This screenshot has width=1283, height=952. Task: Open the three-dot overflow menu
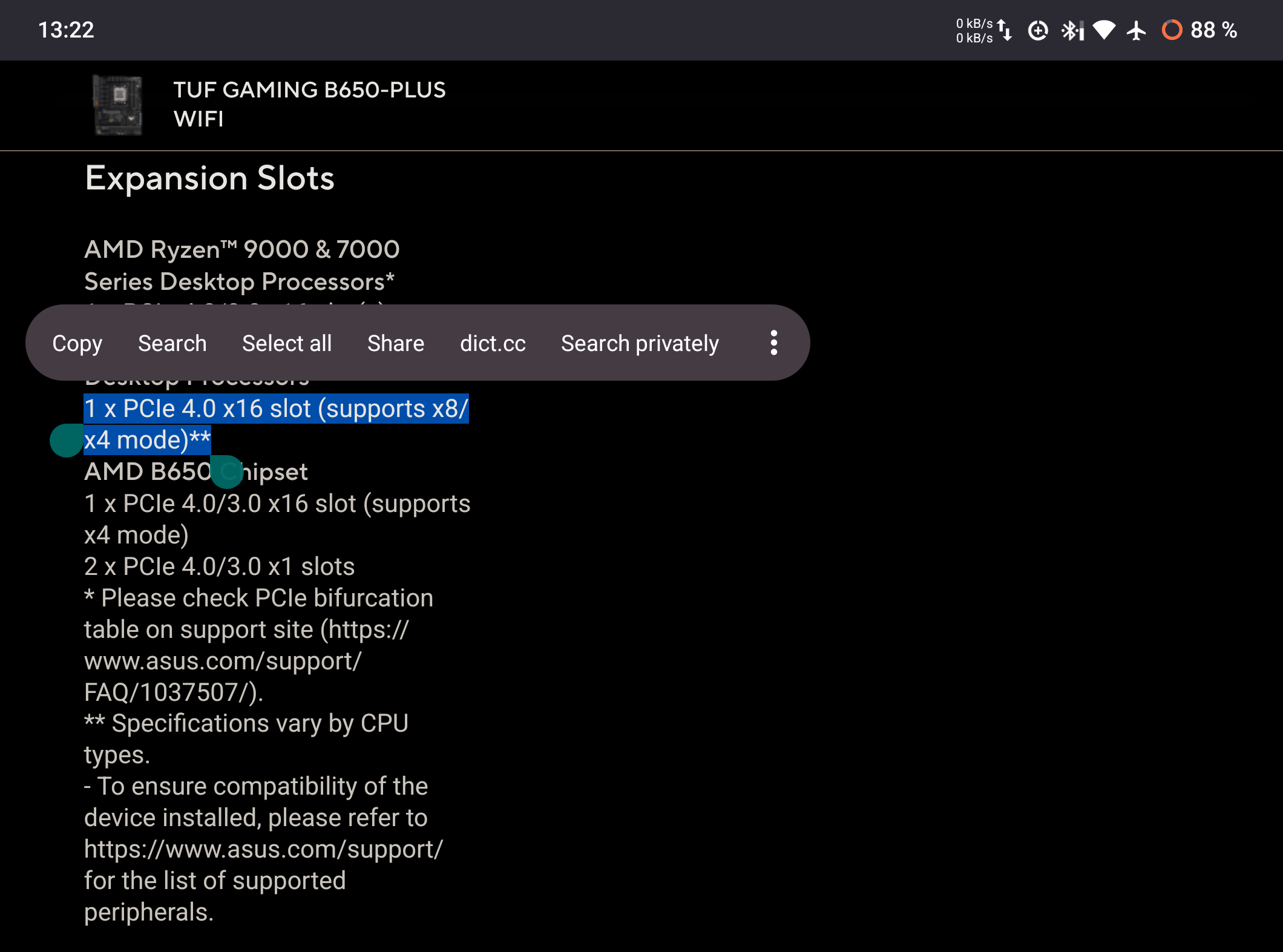(773, 343)
